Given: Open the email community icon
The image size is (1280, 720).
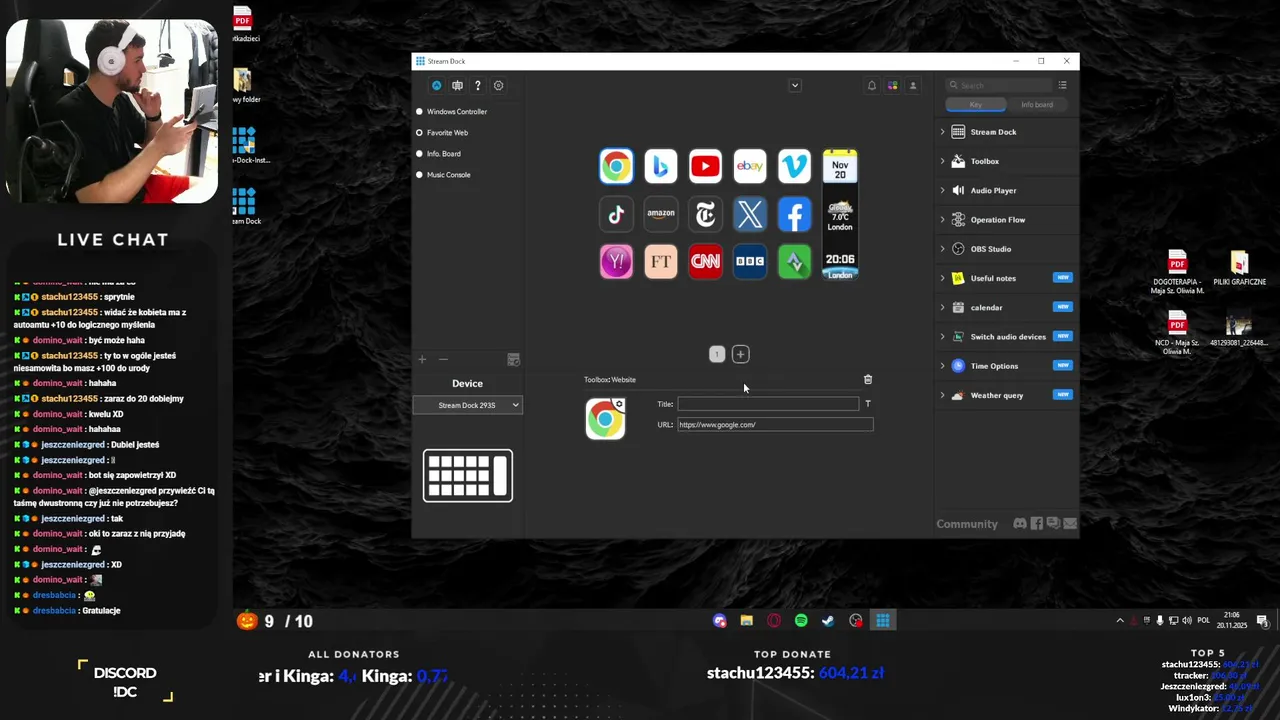Looking at the screenshot, I should pyautogui.click(x=1070, y=524).
